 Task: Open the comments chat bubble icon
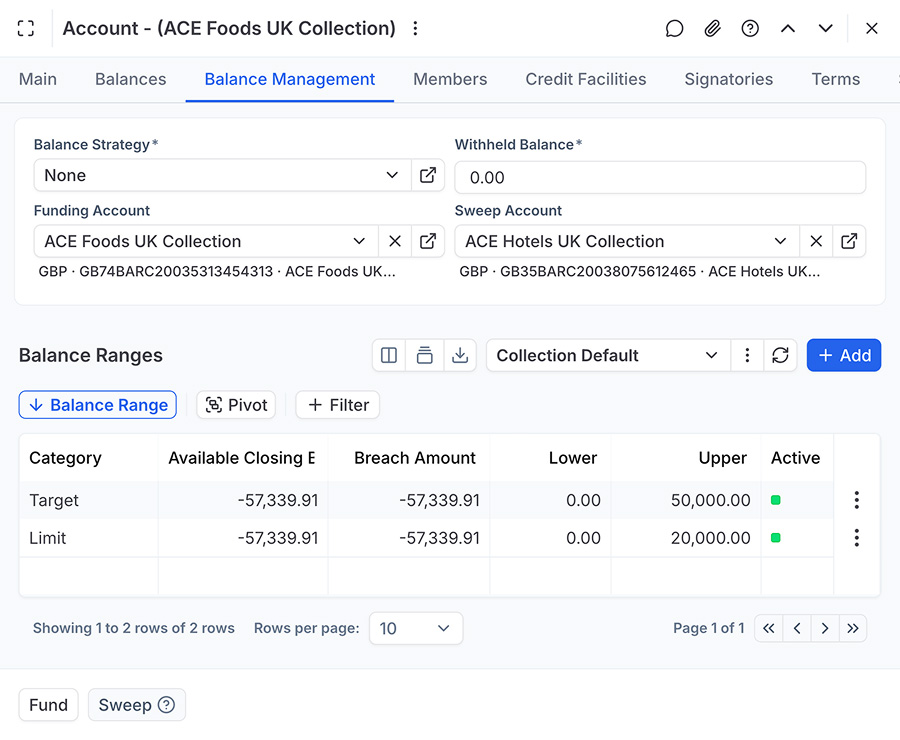coord(675,29)
